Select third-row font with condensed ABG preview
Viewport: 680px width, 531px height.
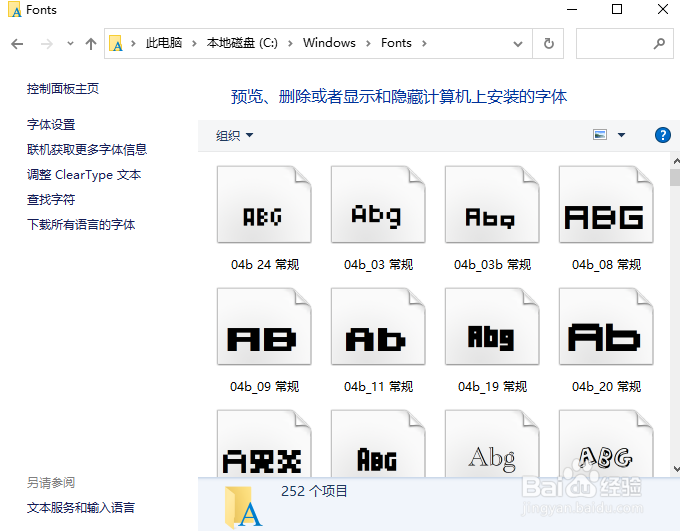point(378,443)
